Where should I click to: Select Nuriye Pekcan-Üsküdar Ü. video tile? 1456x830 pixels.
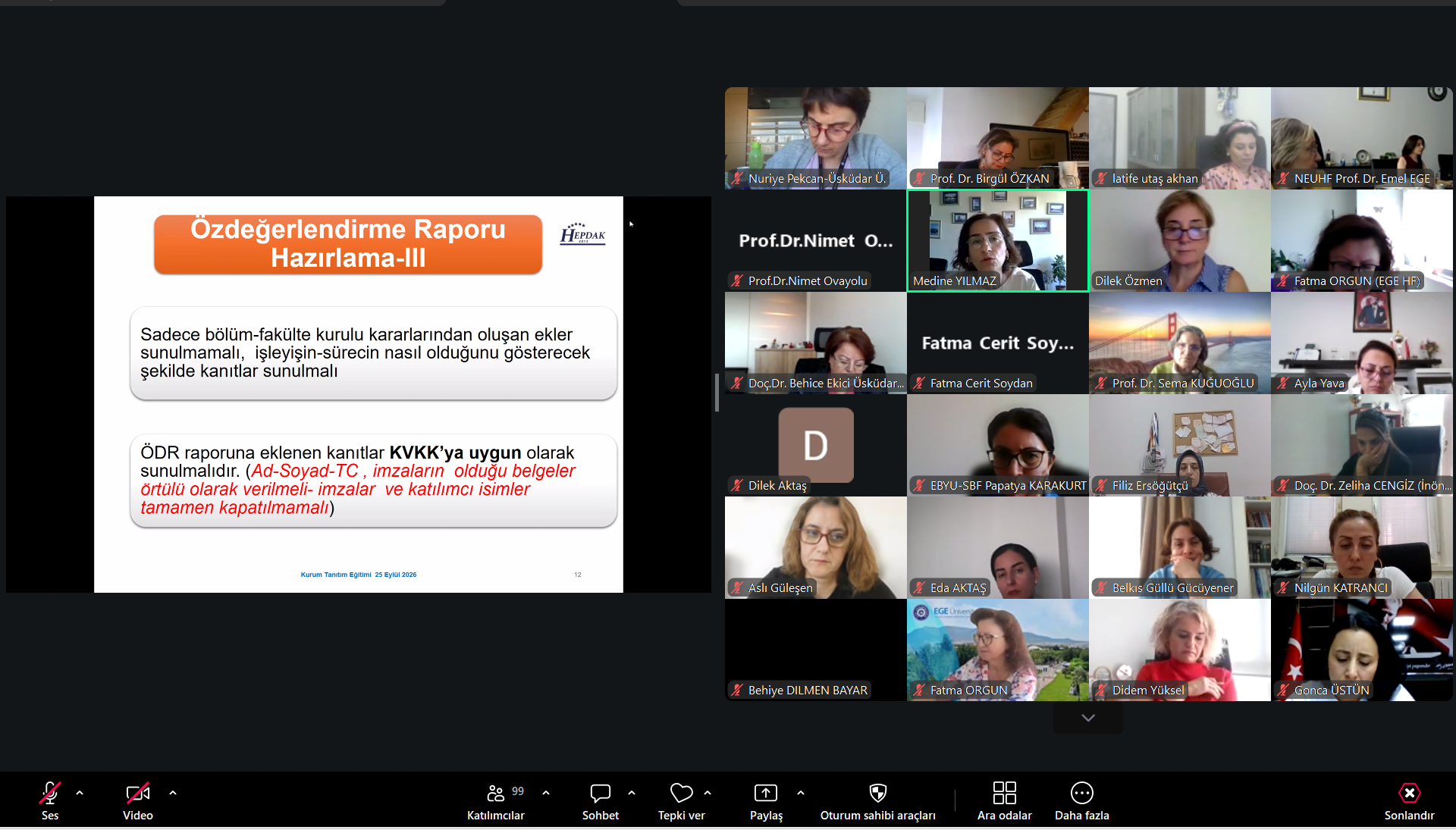click(x=816, y=138)
